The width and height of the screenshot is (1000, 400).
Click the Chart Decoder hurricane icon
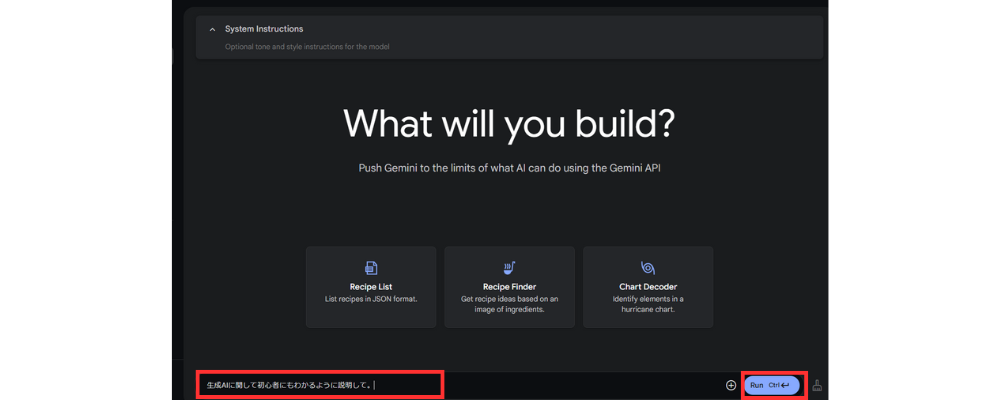[x=648, y=267]
